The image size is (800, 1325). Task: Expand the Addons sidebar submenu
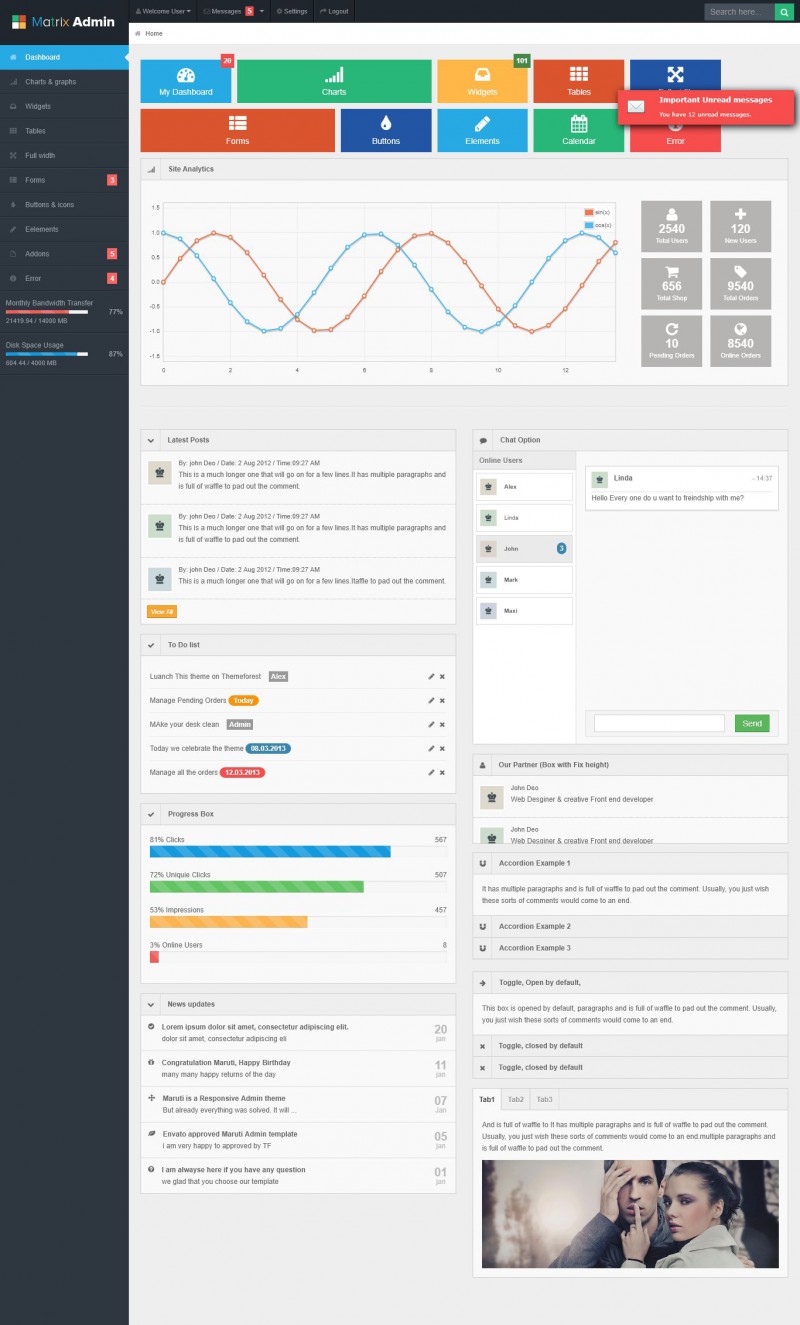coord(64,254)
